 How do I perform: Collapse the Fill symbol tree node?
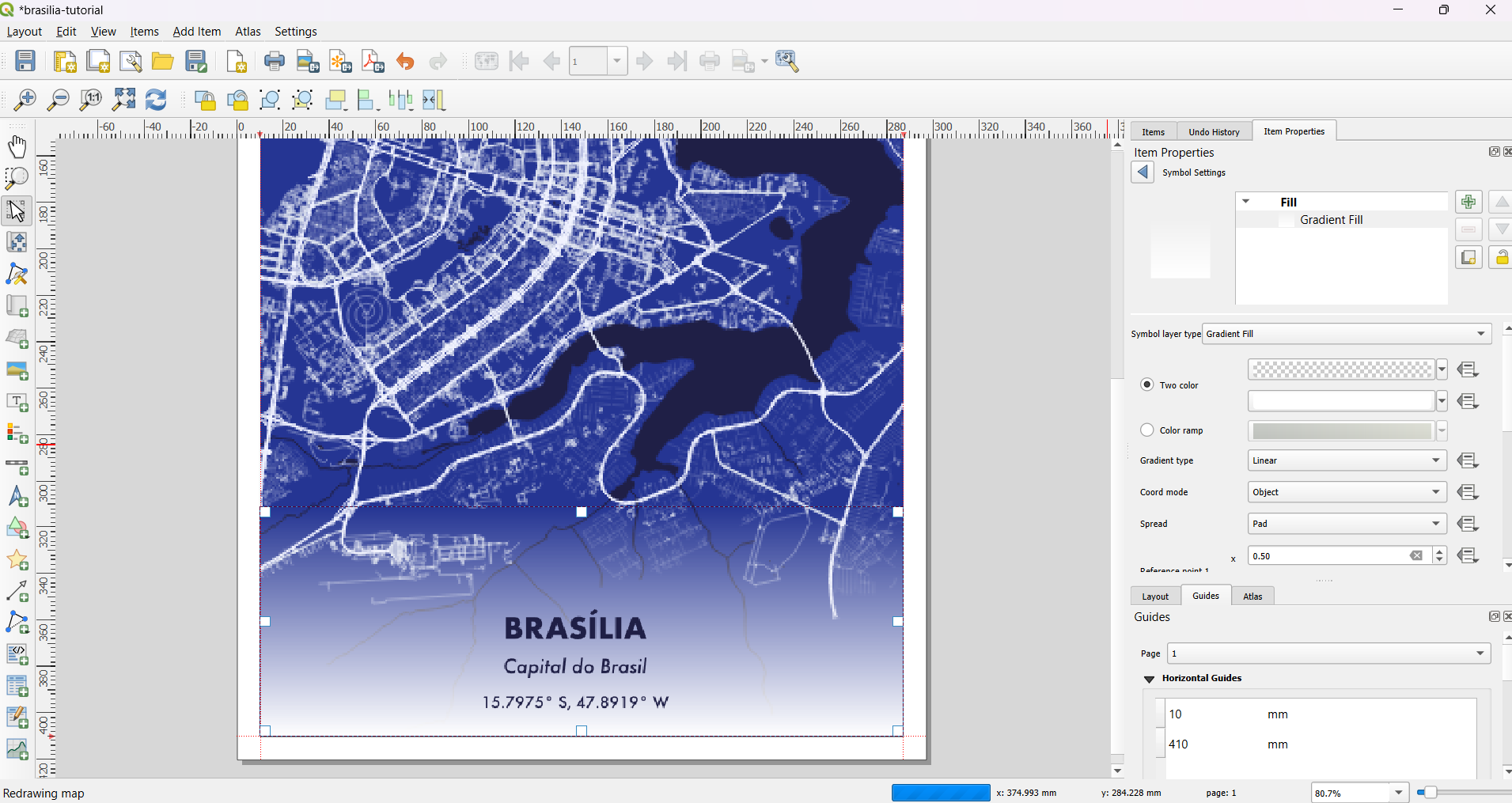pyautogui.click(x=1246, y=202)
